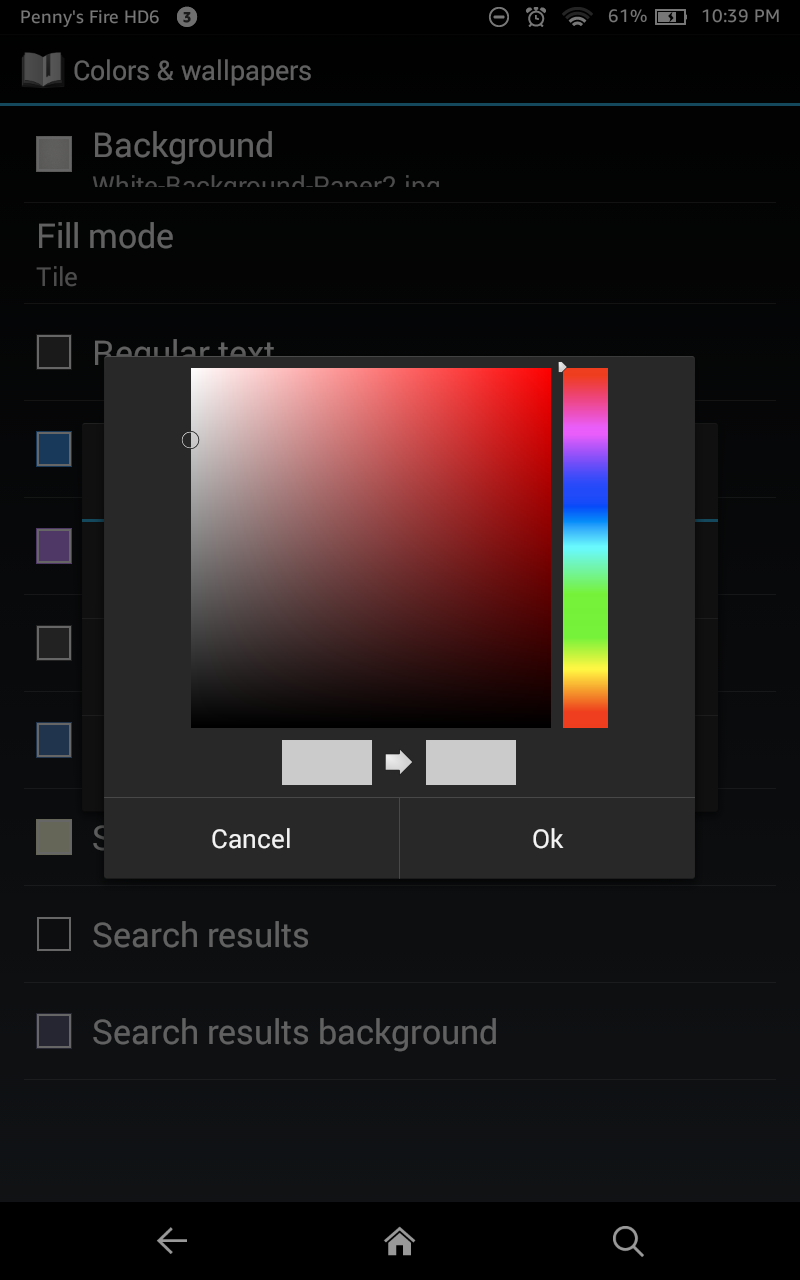Pick a color in the saturation square

[x=371, y=548]
